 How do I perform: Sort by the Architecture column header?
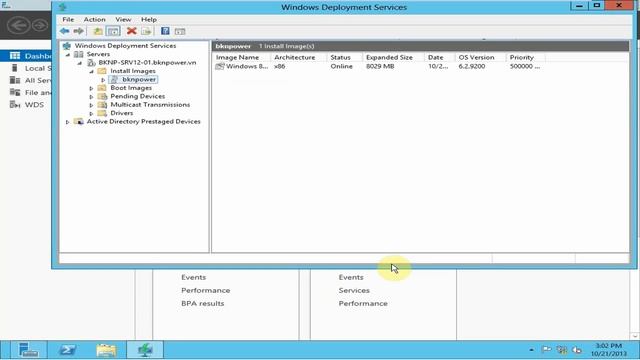(x=298, y=57)
